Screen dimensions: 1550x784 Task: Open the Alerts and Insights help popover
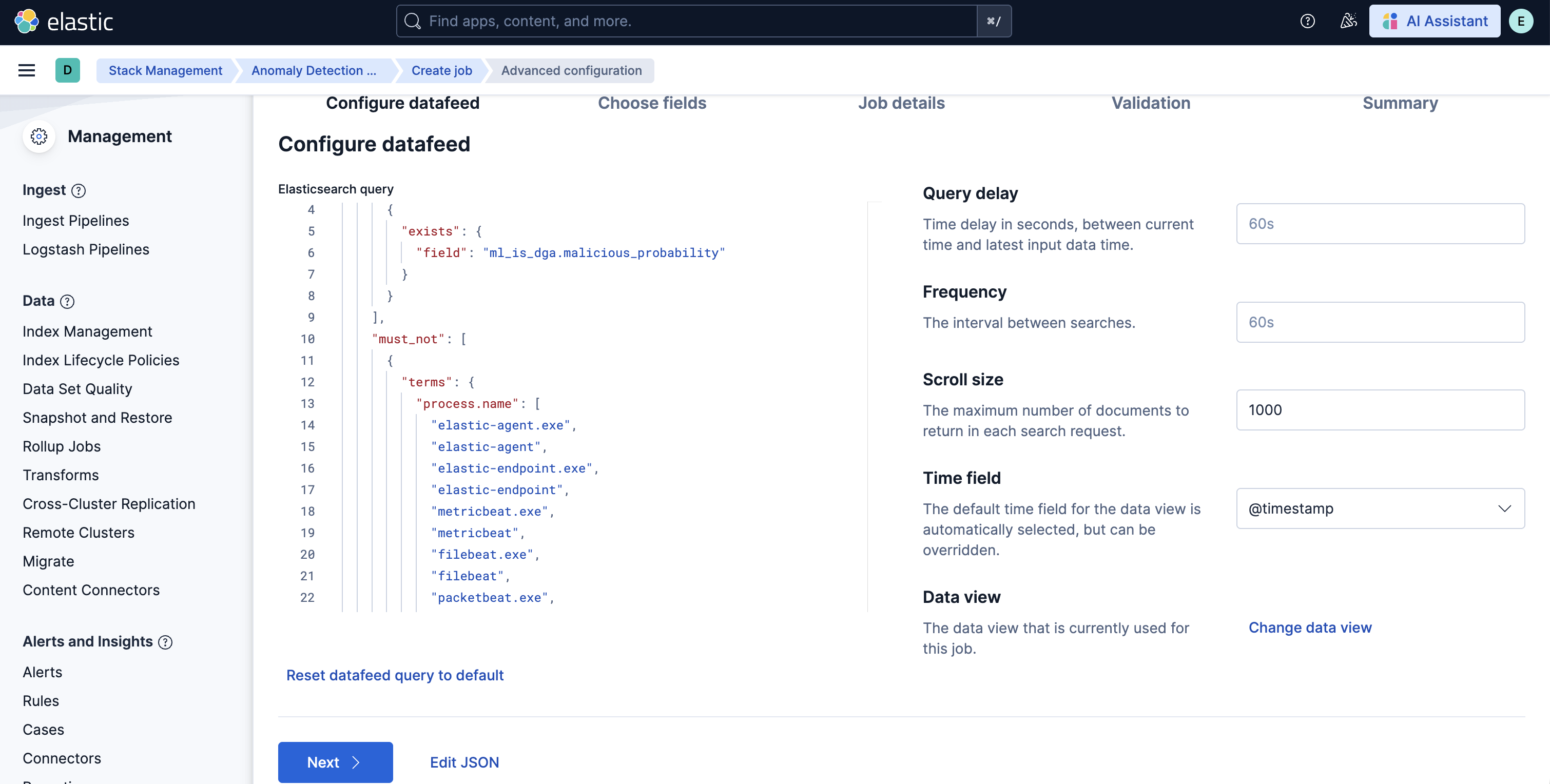click(x=165, y=642)
